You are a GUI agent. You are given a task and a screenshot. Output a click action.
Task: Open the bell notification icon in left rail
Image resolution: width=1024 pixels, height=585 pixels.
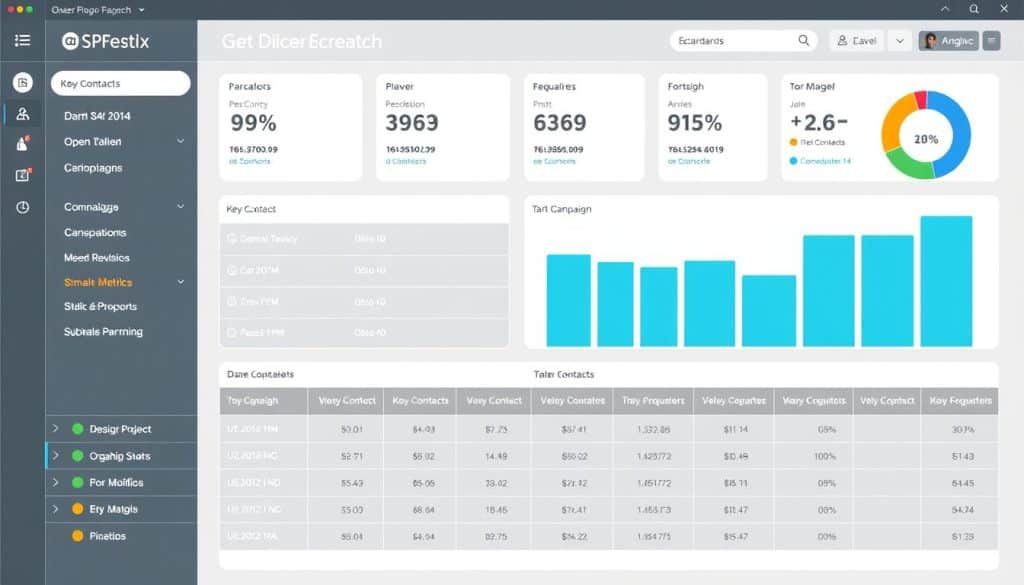pyautogui.click(x=22, y=144)
